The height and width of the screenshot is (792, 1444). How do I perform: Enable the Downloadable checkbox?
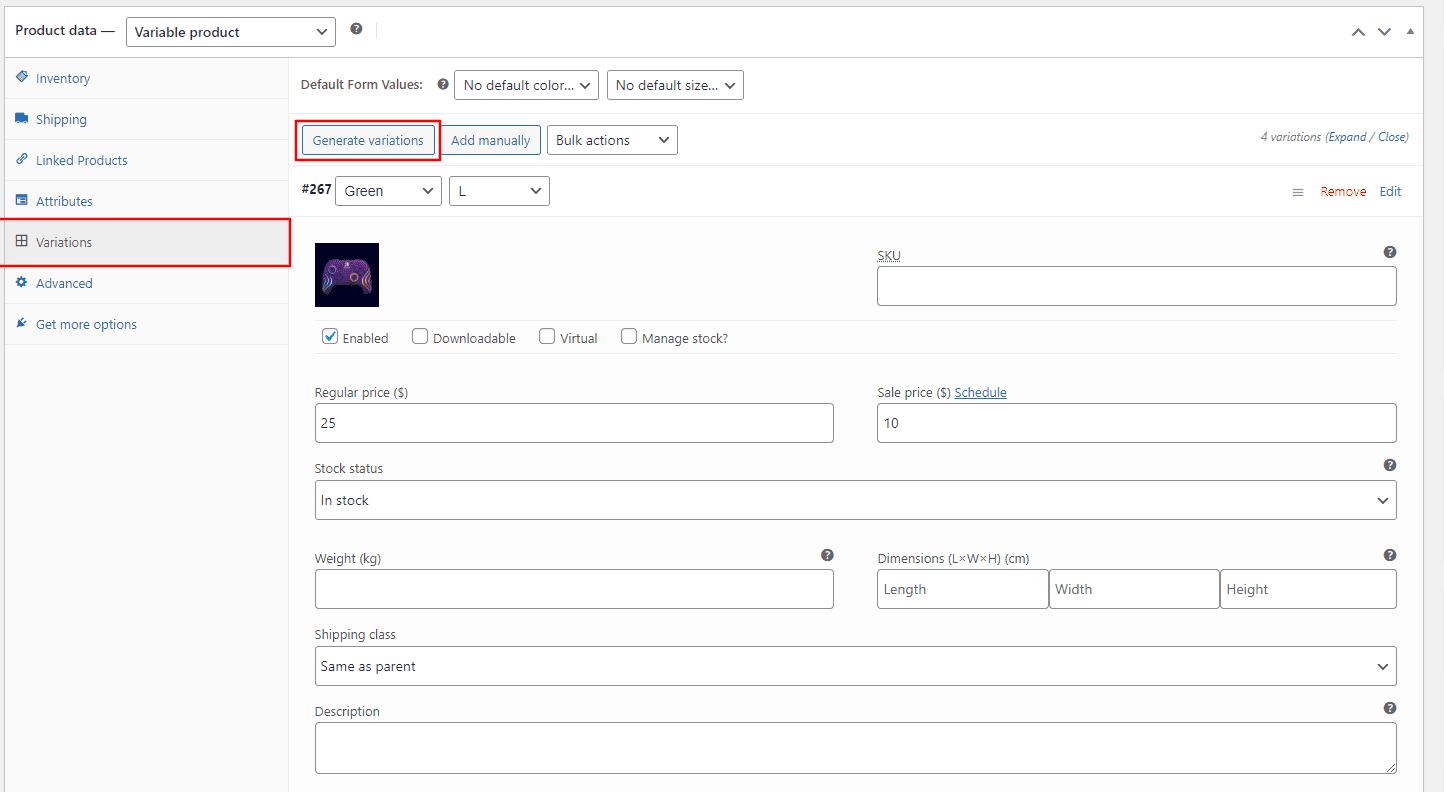(420, 337)
